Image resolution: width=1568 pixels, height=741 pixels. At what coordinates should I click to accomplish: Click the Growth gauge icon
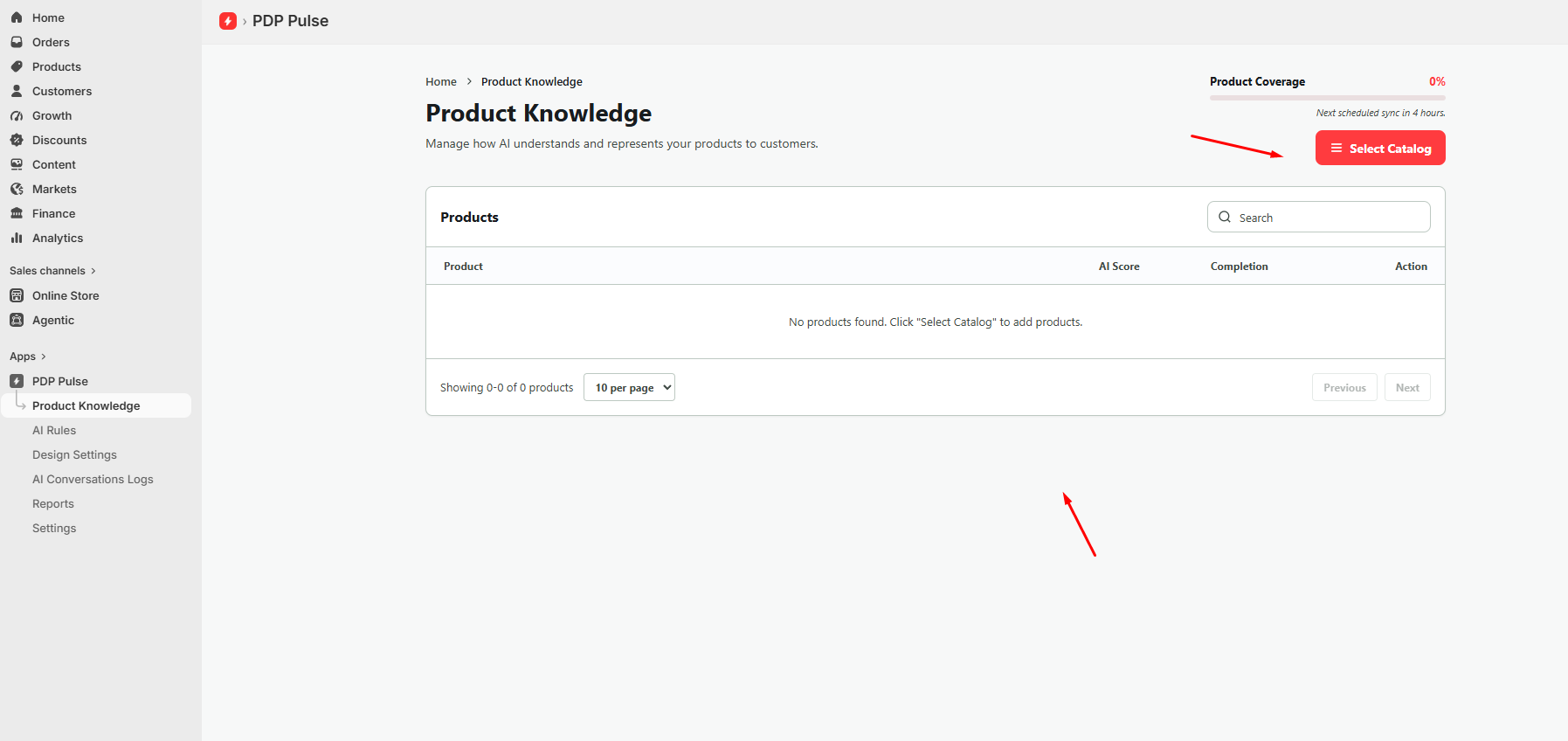(17, 115)
